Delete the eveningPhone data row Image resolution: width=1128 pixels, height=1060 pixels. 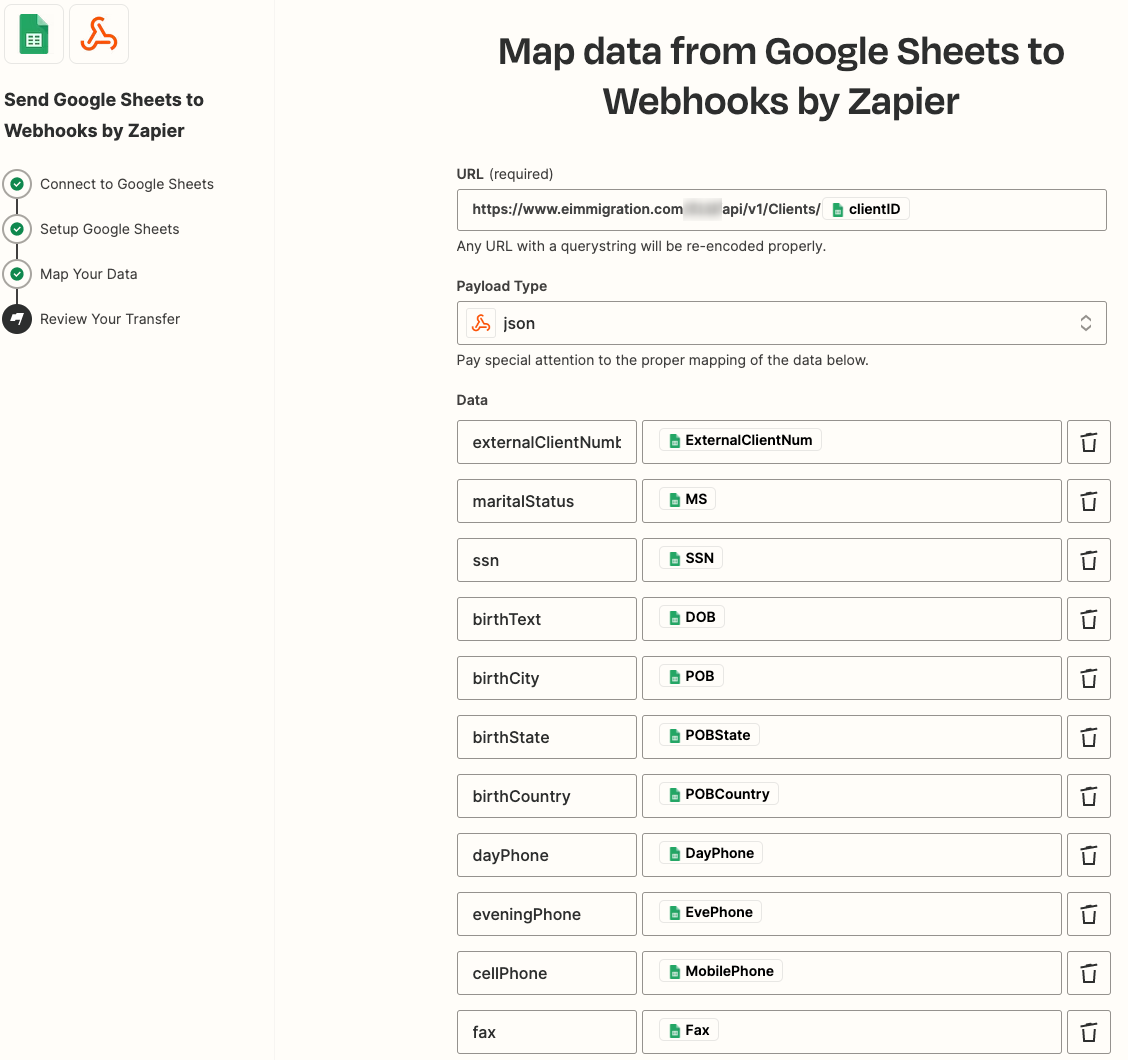click(x=1088, y=914)
